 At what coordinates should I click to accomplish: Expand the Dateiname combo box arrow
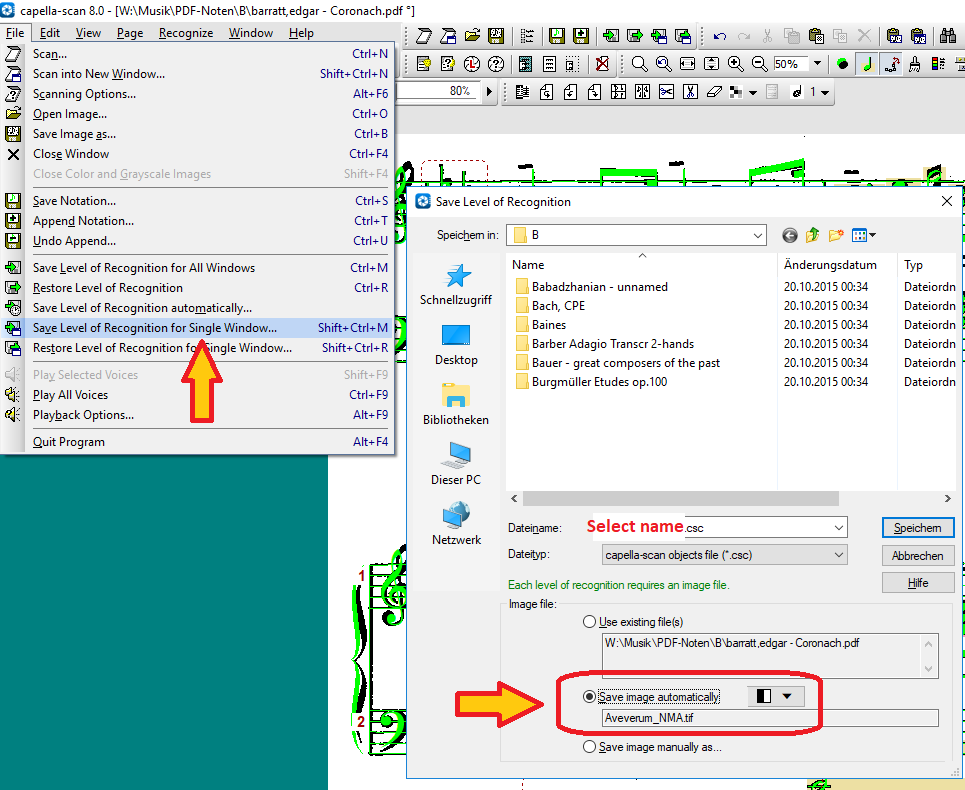(x=838, y=528)
